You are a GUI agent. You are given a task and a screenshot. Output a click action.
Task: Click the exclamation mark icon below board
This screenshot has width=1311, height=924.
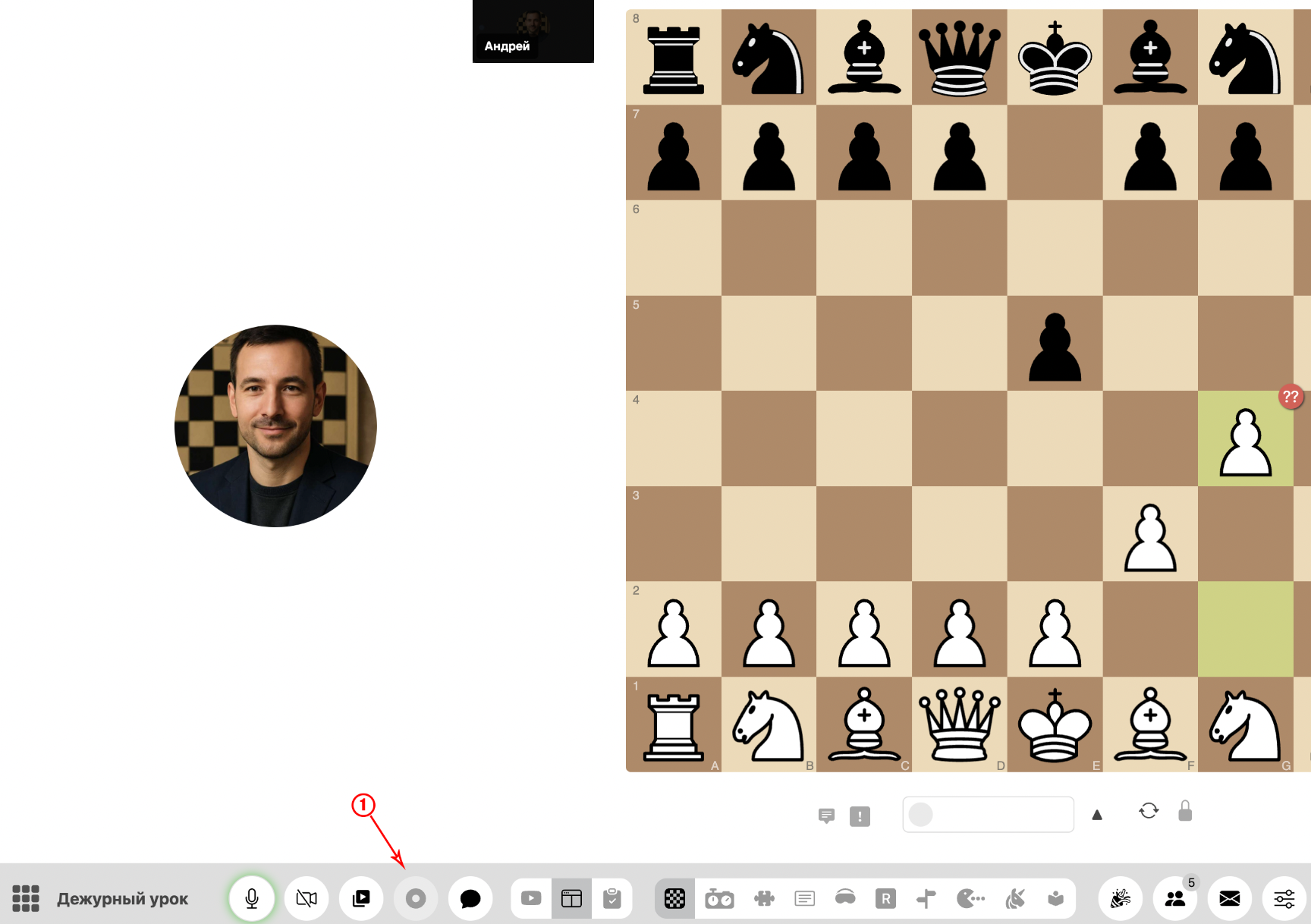pyautogui.click(x=860, y=816)
